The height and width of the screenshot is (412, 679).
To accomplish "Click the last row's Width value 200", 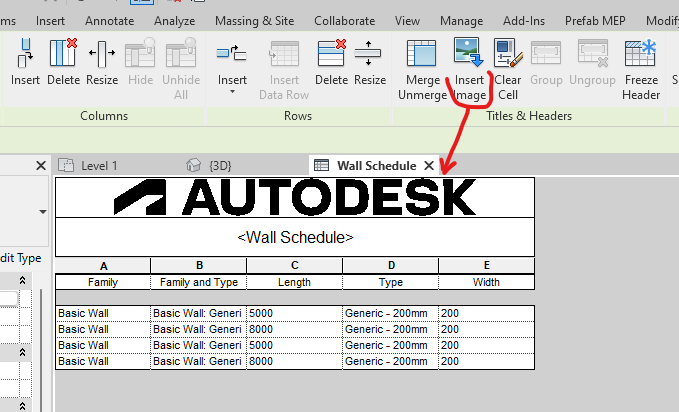I will [x=486, y=361].
